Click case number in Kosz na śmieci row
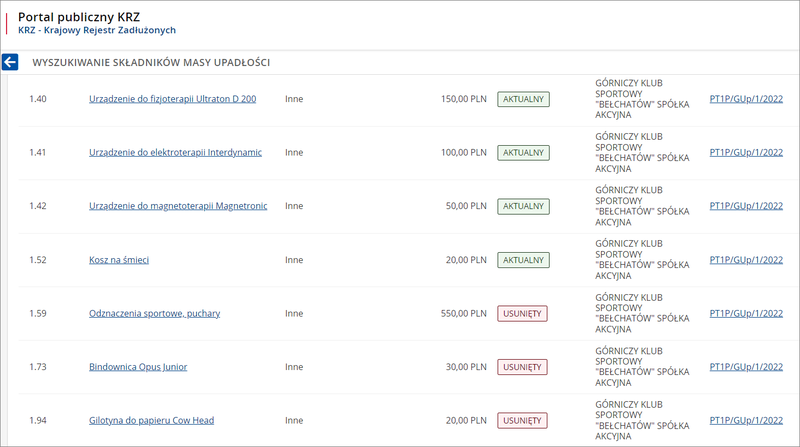This screenshot has width=800, height=447. (x=745, y=260)
